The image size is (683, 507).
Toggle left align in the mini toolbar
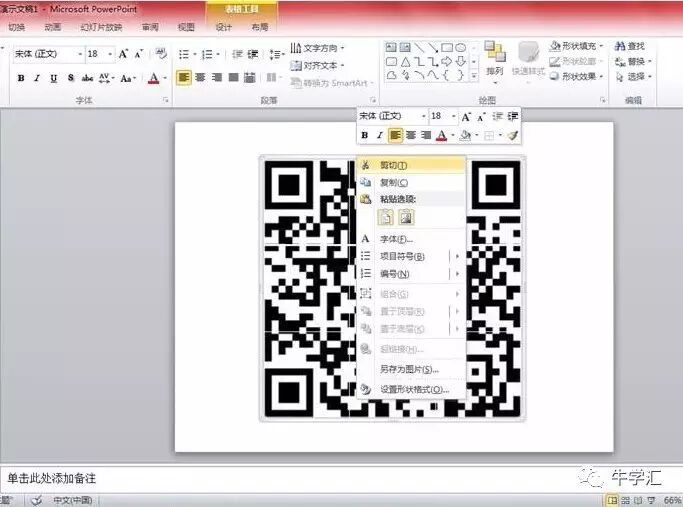(x=395, y=135)
